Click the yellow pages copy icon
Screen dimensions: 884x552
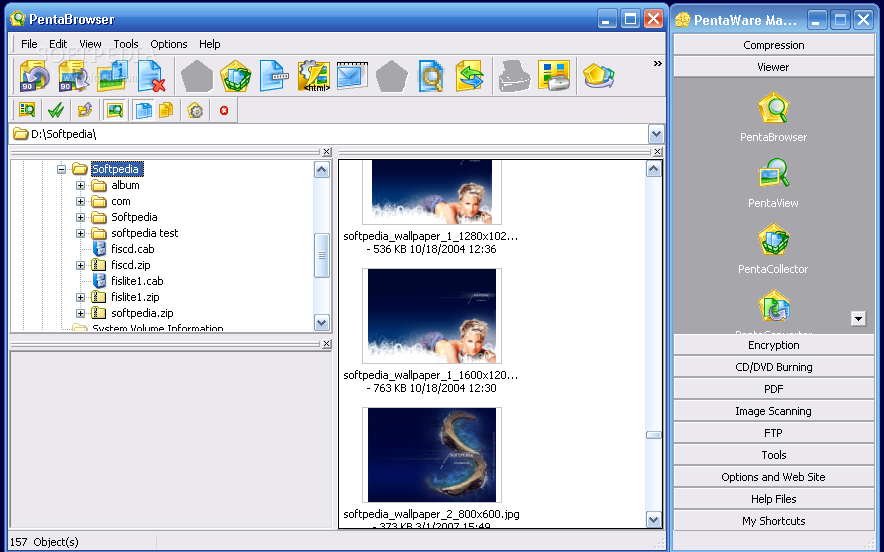(166, 110)
